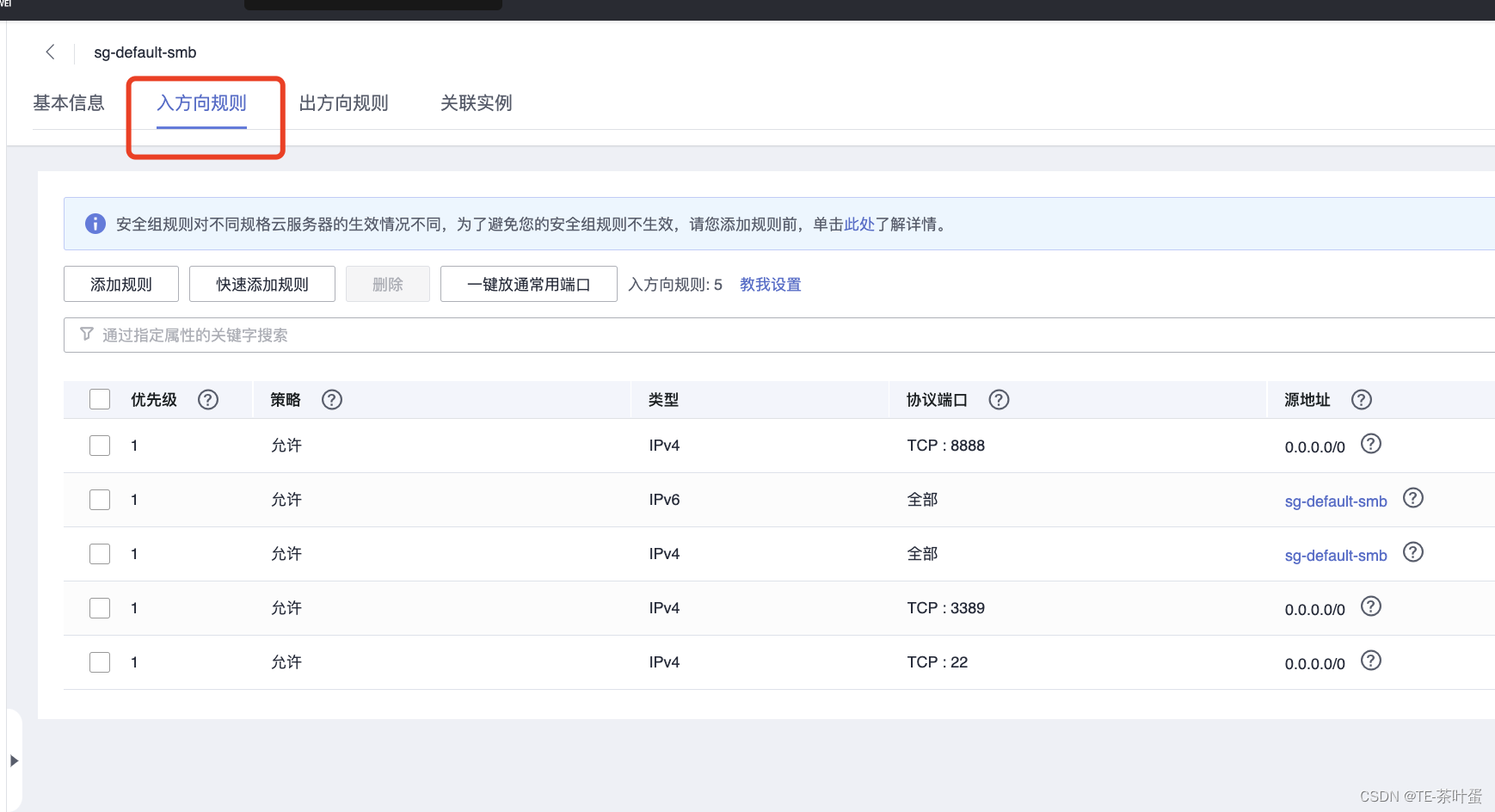Click help icon for IPv6 sg-default-smb source
The image size is (1495, 812).
click(x=1413, y=498)
